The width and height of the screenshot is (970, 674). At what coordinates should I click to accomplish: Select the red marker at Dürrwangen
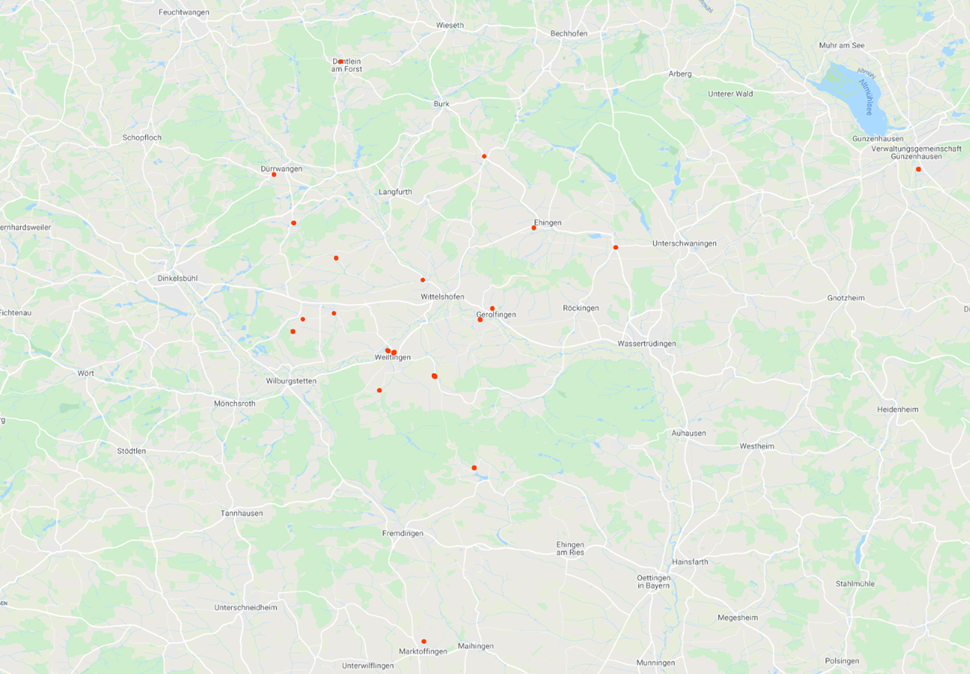[274, 174]
